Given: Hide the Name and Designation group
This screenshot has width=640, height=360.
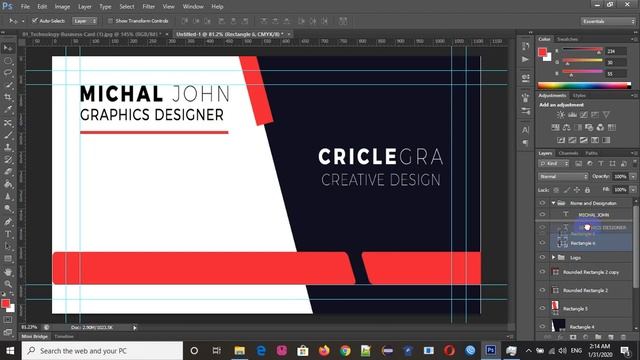Looking at the screenshot, I should coord(542,203).
